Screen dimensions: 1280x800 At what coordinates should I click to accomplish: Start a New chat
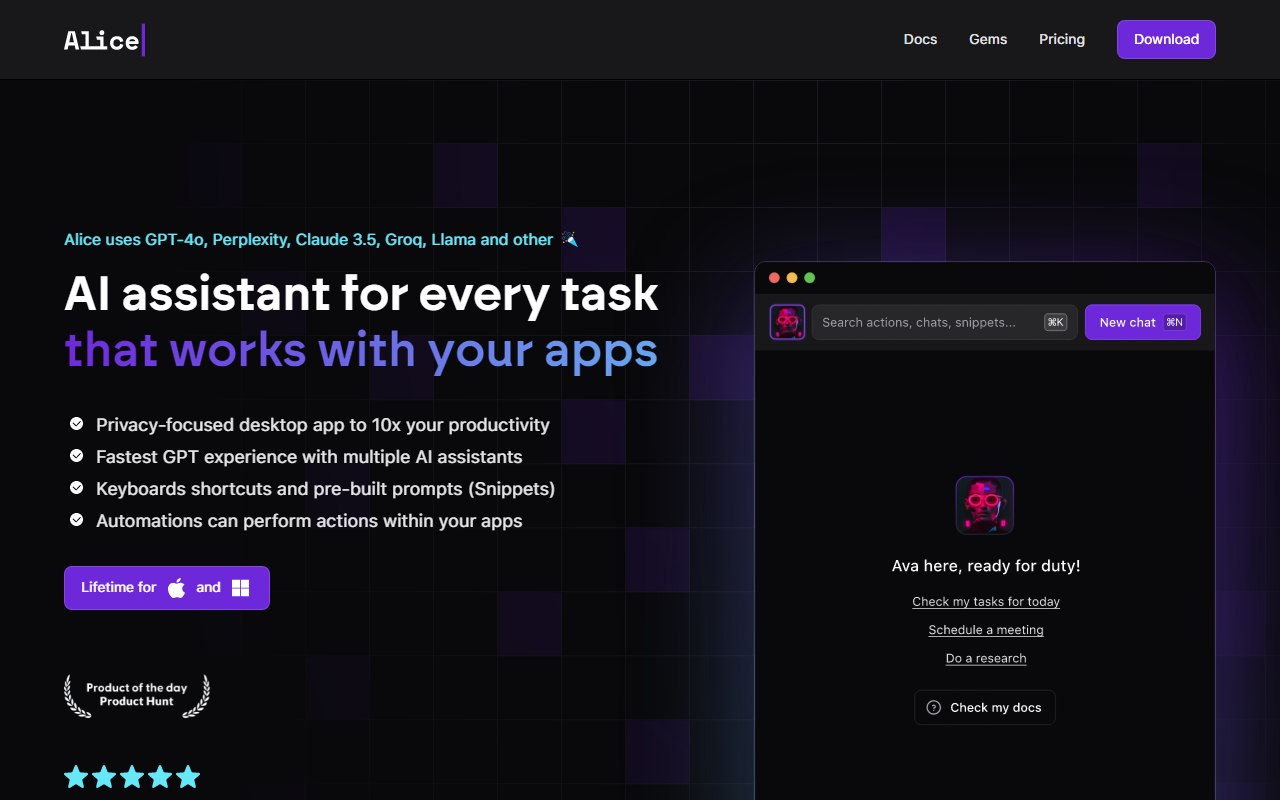[x=1142, y=322]
